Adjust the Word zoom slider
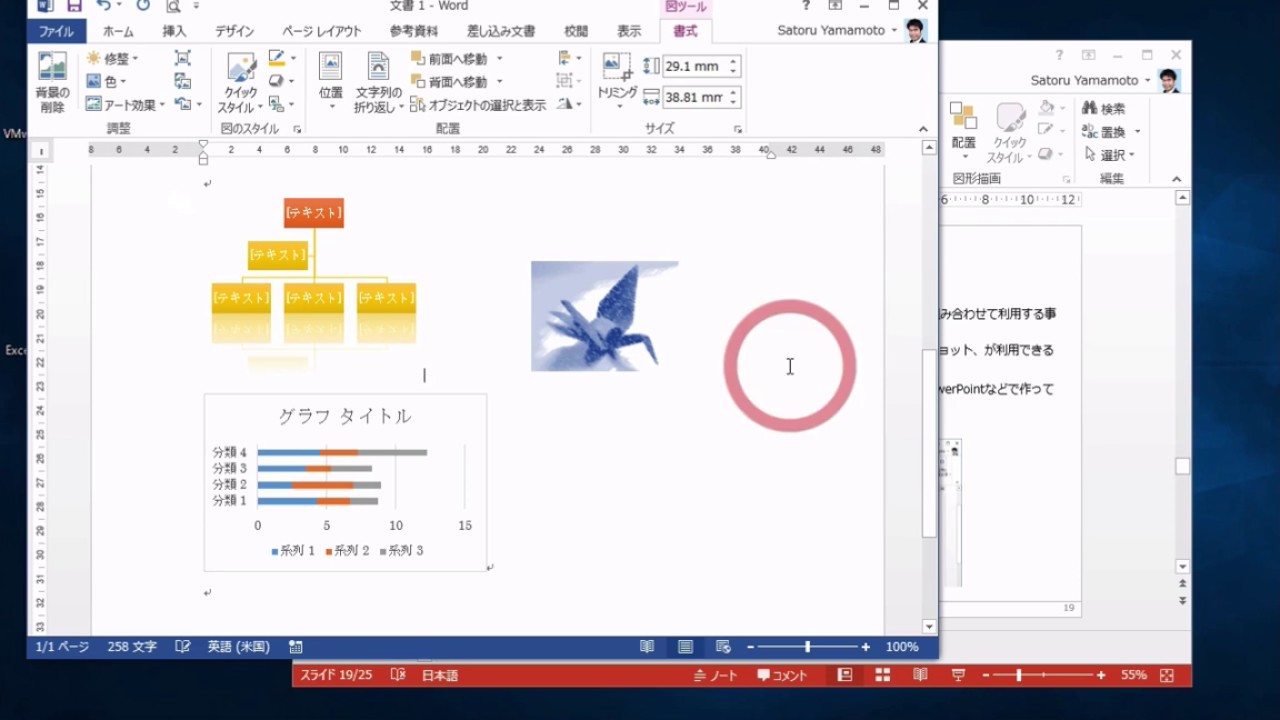Image resolution: width=1280 pixels, height=720 pixels. pos(808,647)
